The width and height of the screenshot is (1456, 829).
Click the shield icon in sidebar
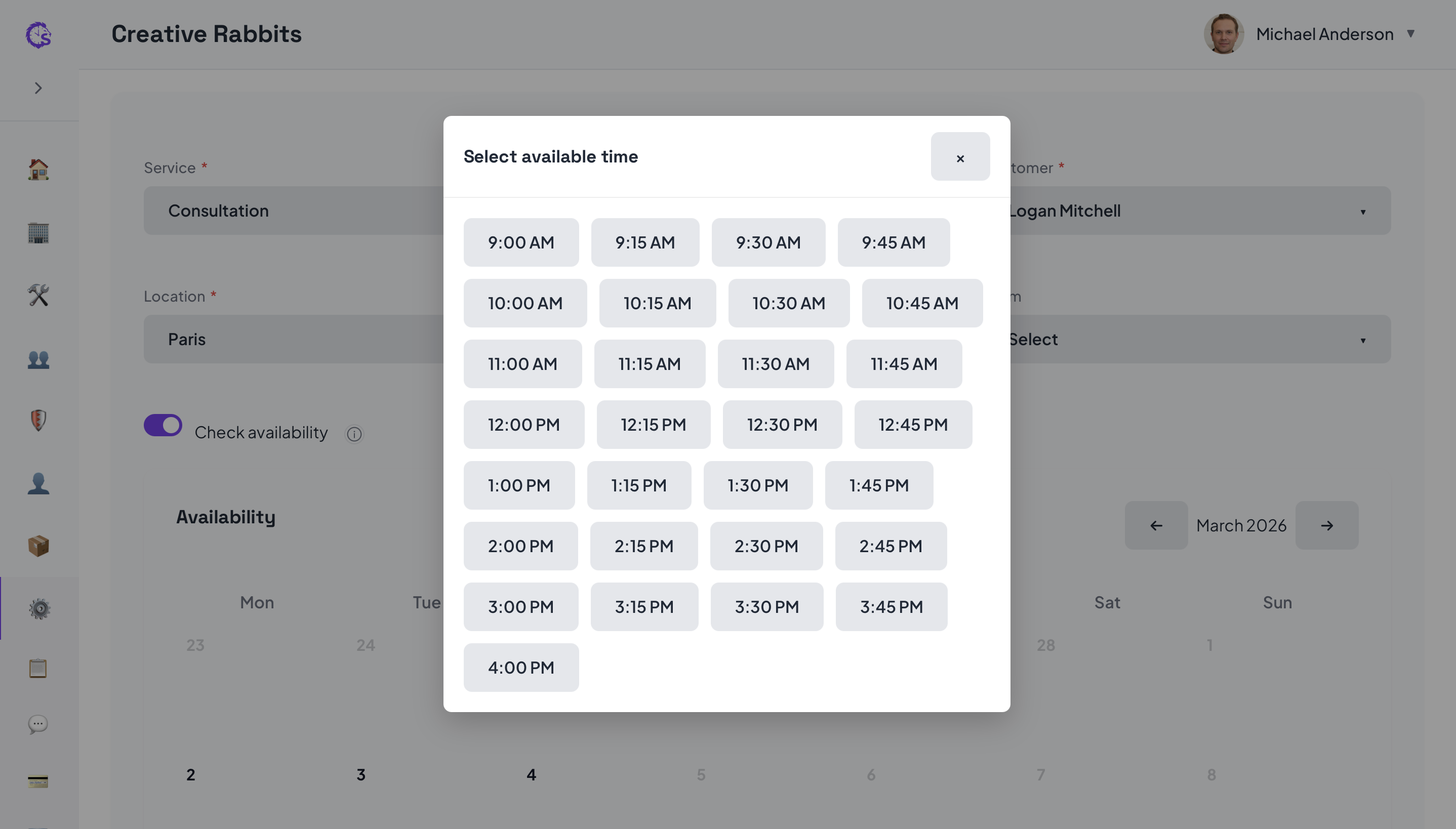tap(38, 421)
